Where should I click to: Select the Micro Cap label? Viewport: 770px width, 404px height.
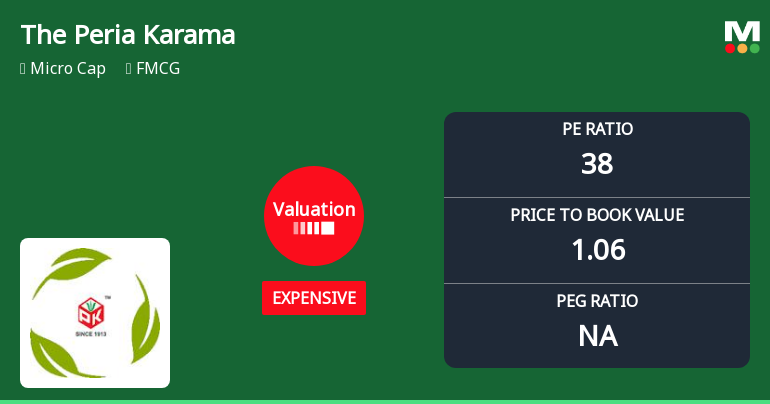pos(68,69)
